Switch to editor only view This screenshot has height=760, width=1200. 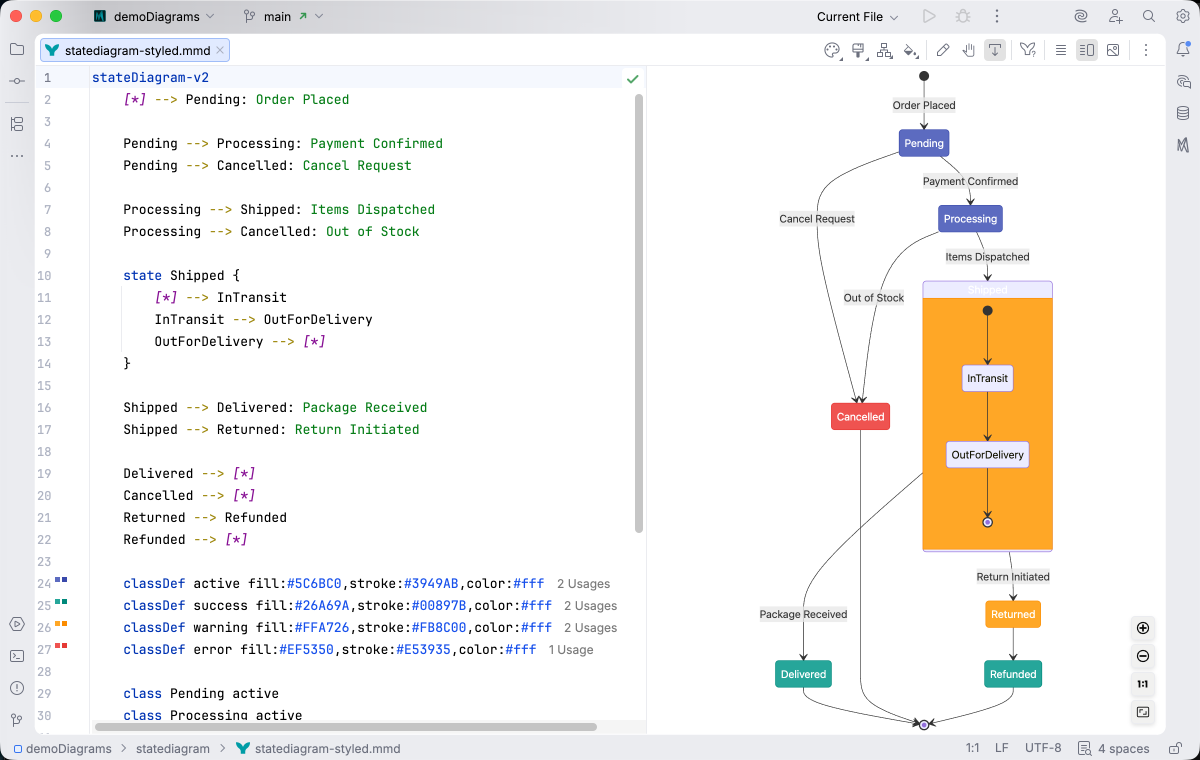click(x=1061, y=50)
